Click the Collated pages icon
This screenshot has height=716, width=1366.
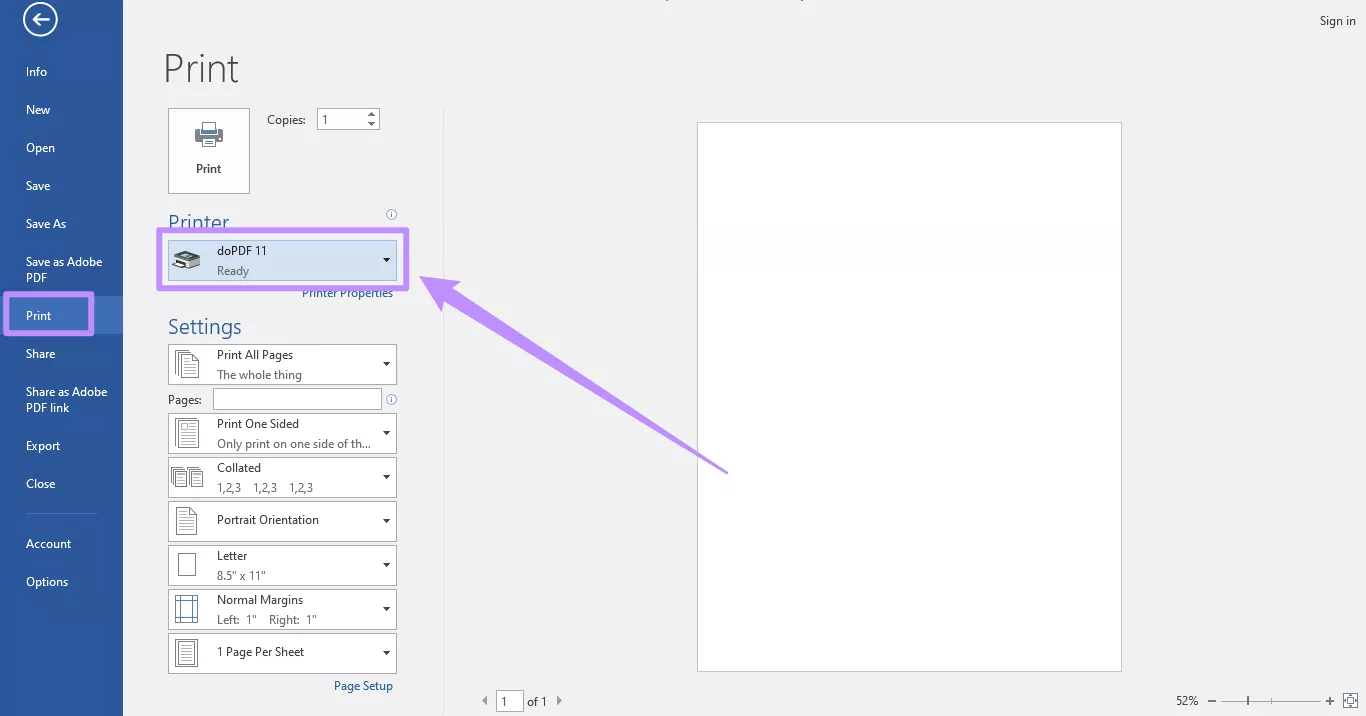[x=187, y=477]
